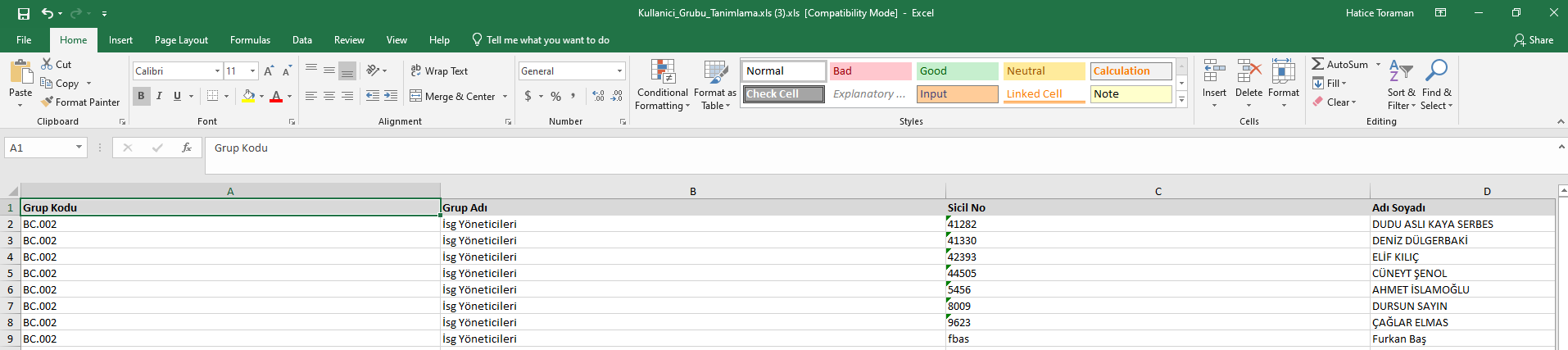Click the Insert Function fx icon

point(187,148)
